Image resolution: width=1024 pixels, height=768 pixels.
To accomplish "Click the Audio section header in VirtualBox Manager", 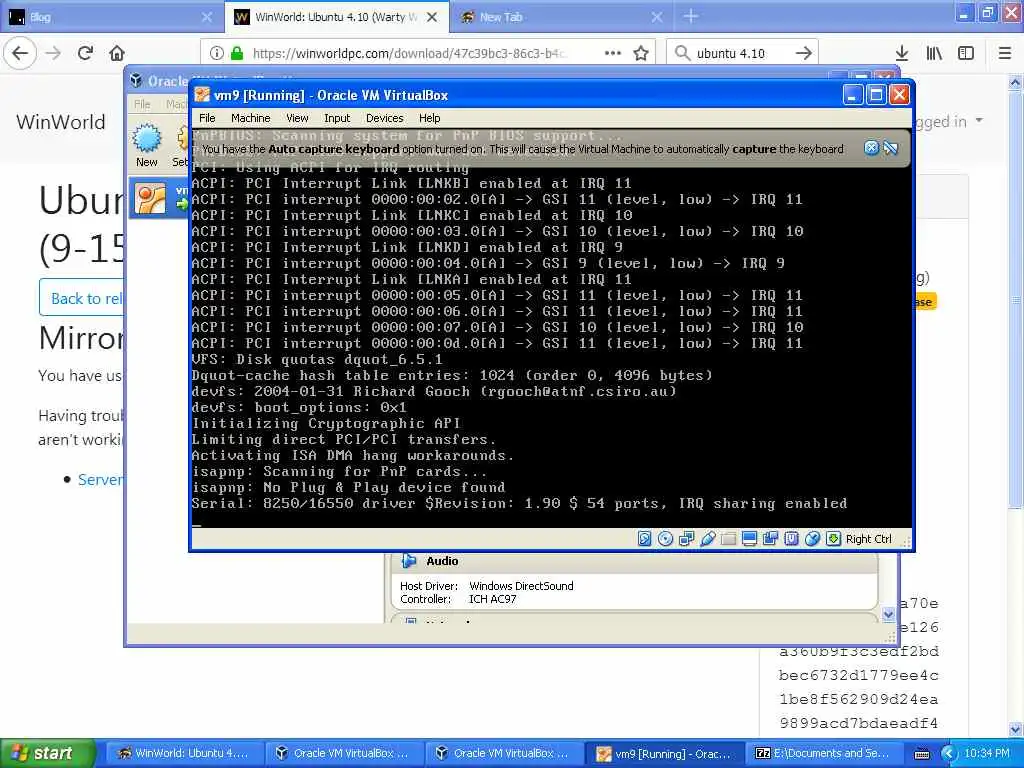I will (x=633, y=561).
